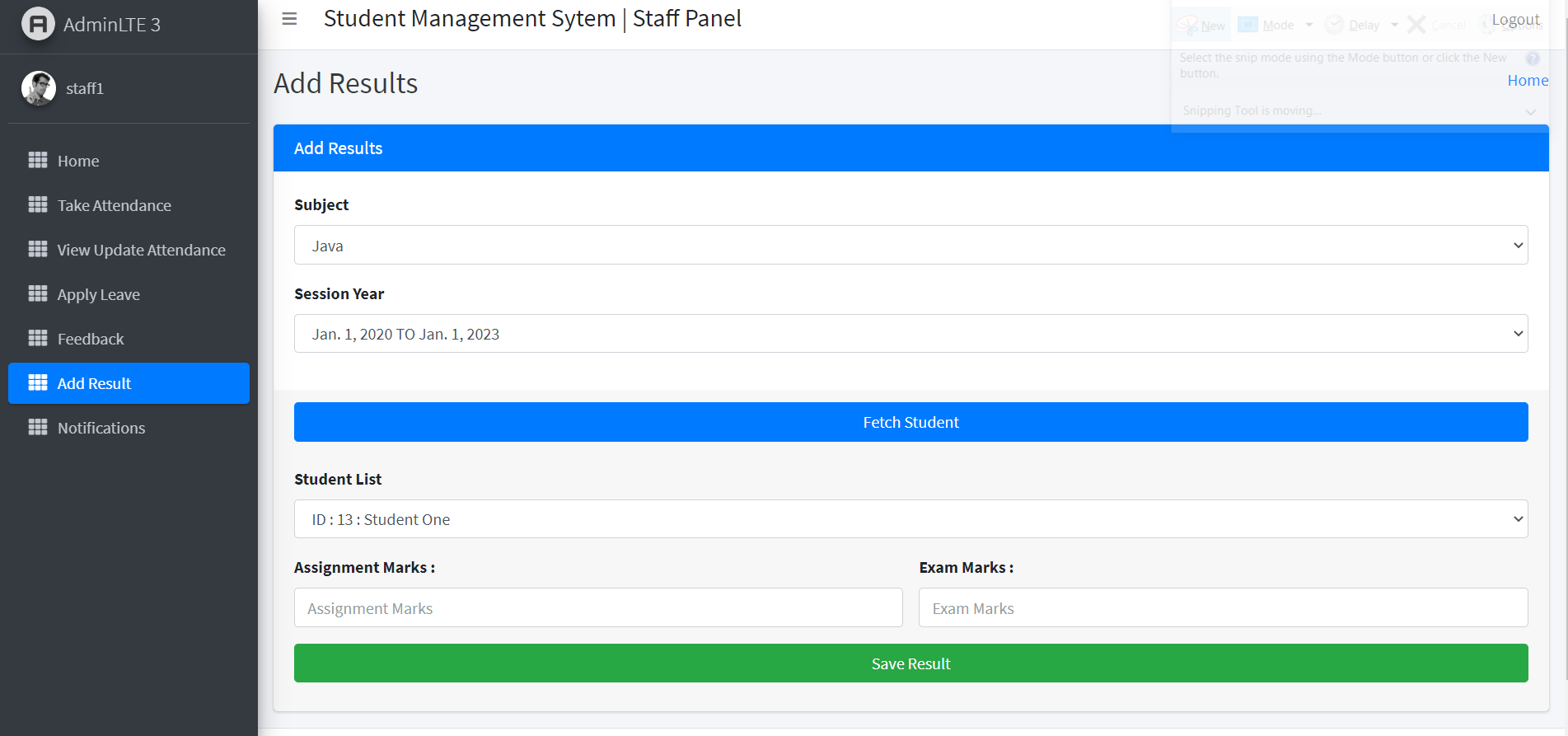Click the Apply Leave sidebar icon
Screen dimensions: 1568x736
(38, 293)
